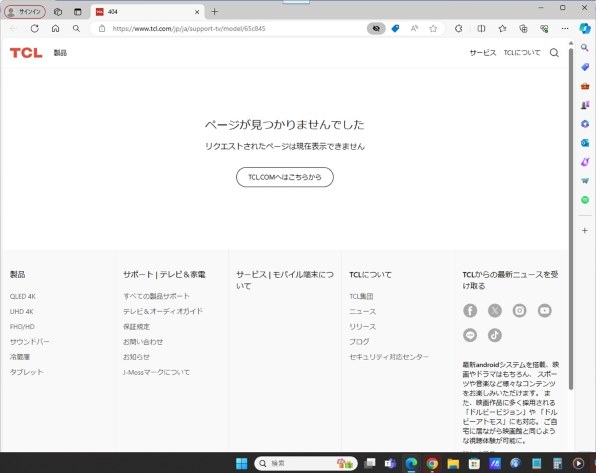The height and width of the screenshot is (473, 596).
Task: Click the page vertical scrollbar thumb
Action: pyautogui.click(x=571, y=219)
